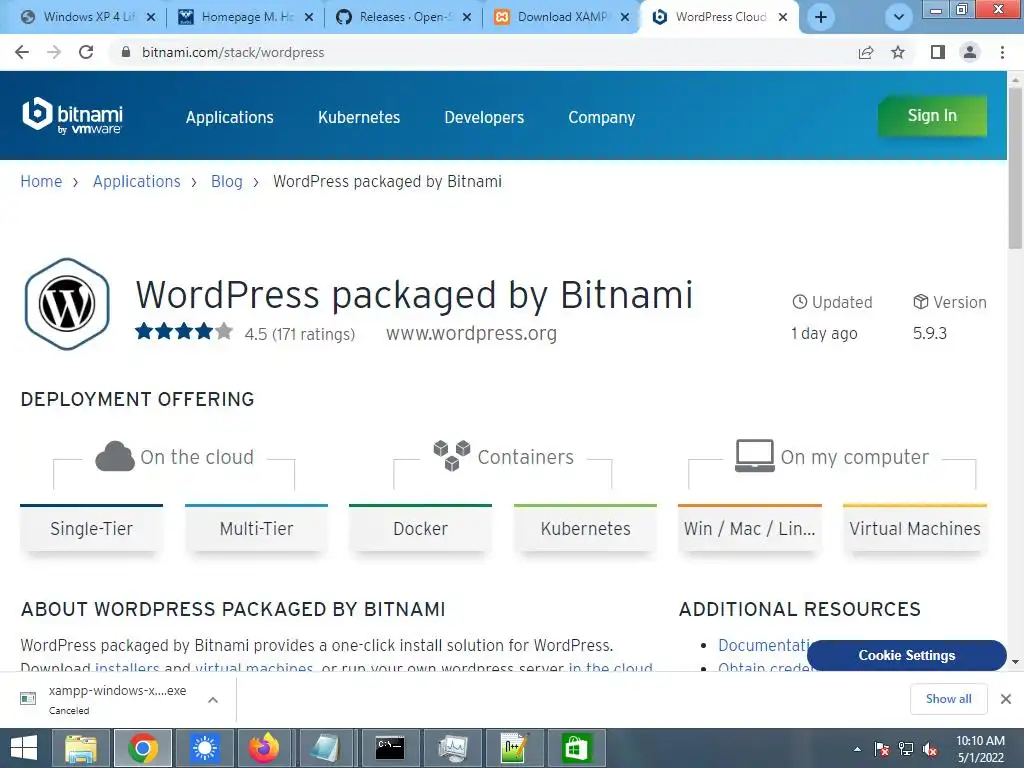
Task: Open the browser side panel icon
Action: tap(938, 52)
